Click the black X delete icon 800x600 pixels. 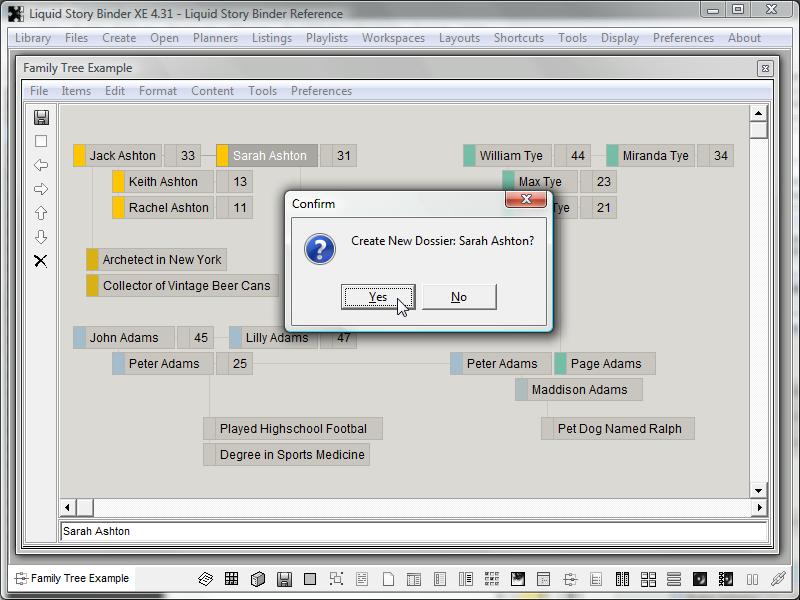41,261
